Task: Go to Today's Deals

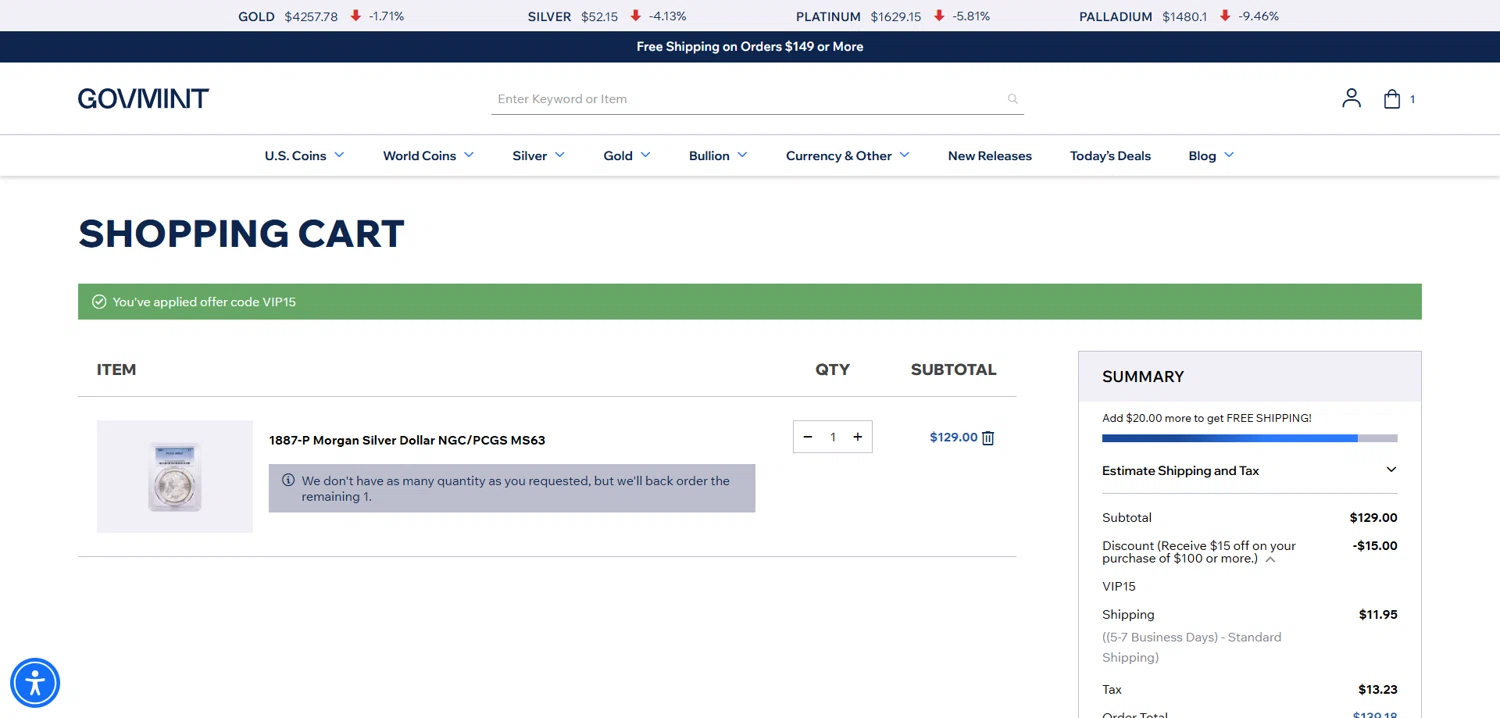Action: pos(1110,156)
